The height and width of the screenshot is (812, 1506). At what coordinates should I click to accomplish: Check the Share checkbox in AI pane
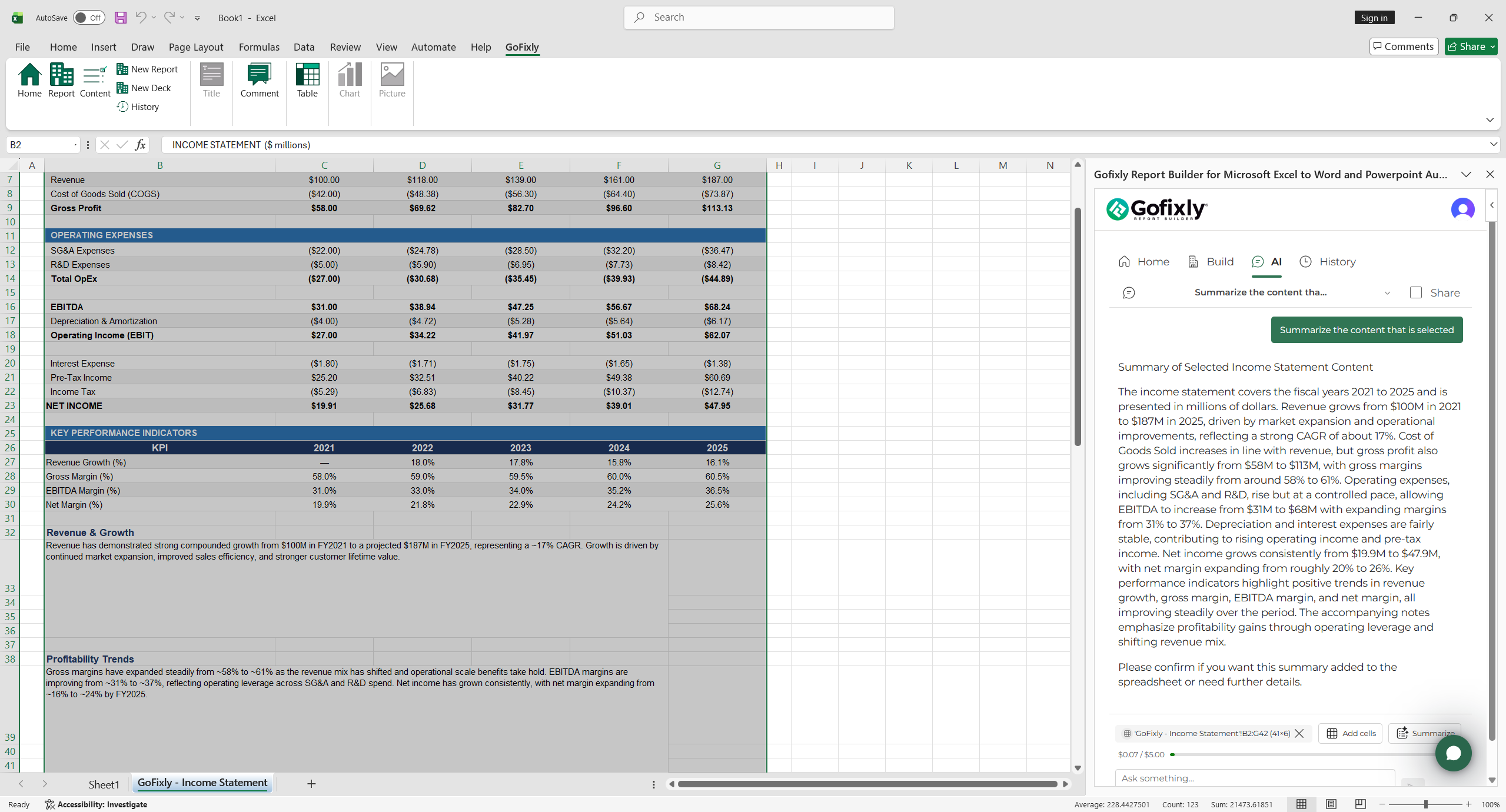coord(1416,293)
